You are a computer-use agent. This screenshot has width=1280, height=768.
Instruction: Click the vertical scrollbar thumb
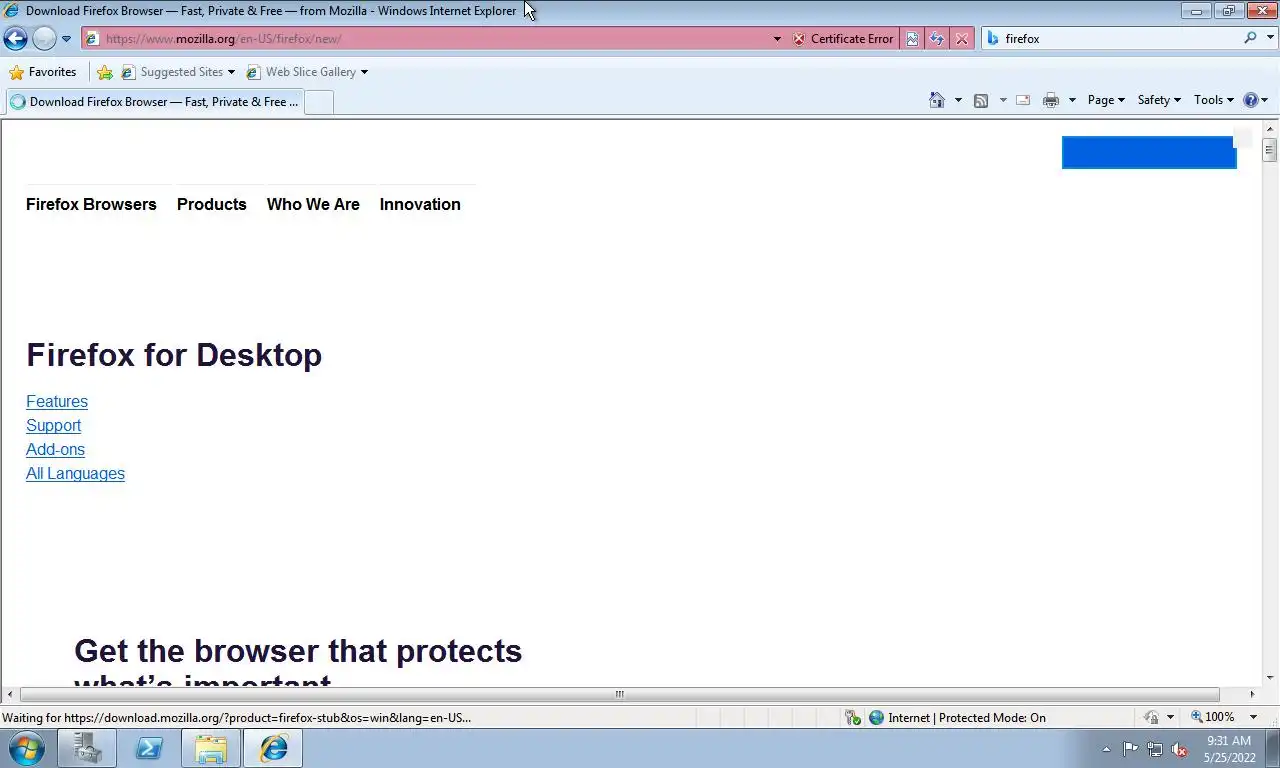coord(1269,151)
